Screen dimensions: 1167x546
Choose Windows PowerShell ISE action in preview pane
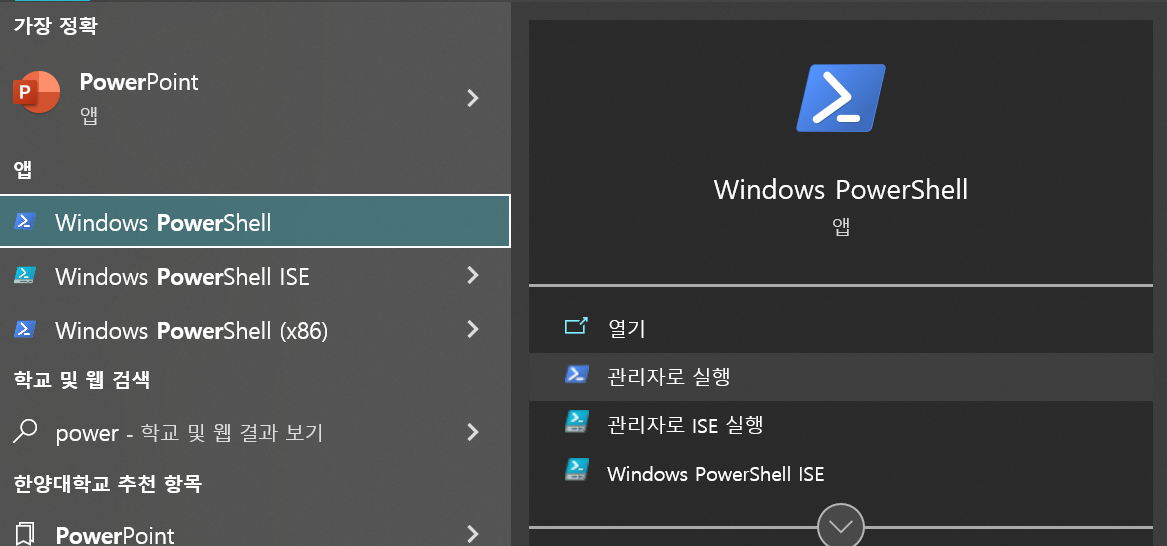click(x=840, y=474)
